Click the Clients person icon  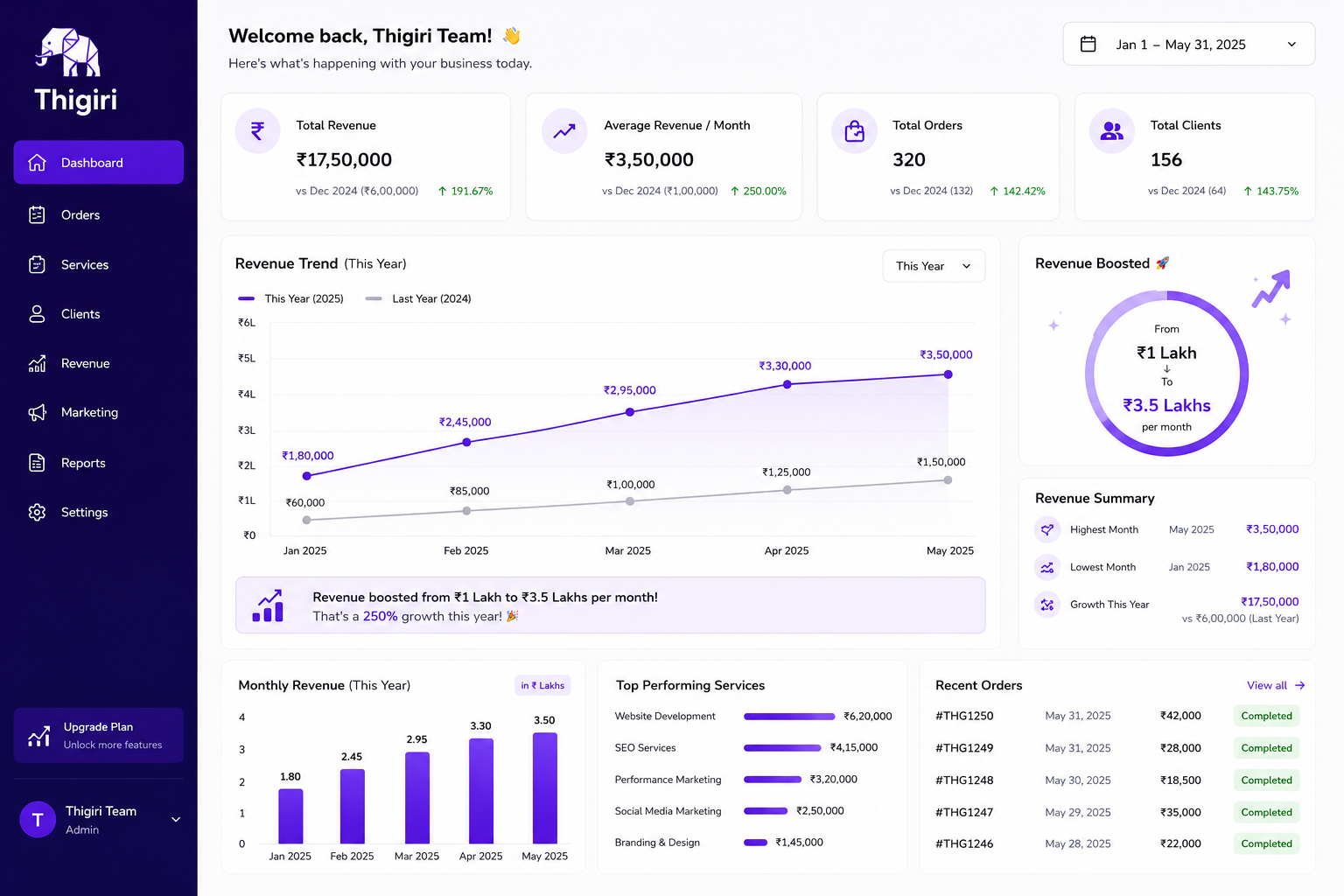37,314
